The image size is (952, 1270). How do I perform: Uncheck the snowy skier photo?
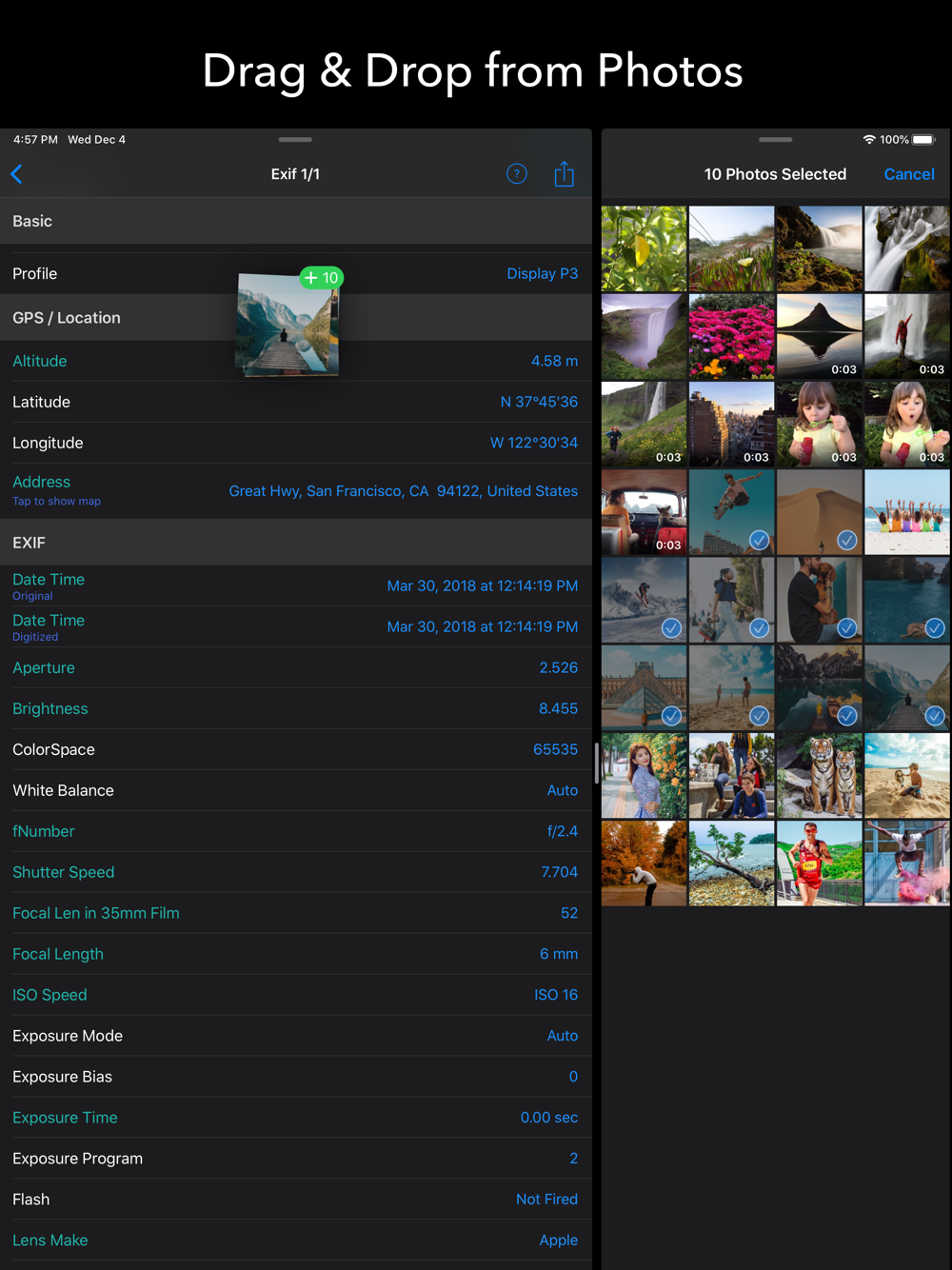[x=644, y=600]
